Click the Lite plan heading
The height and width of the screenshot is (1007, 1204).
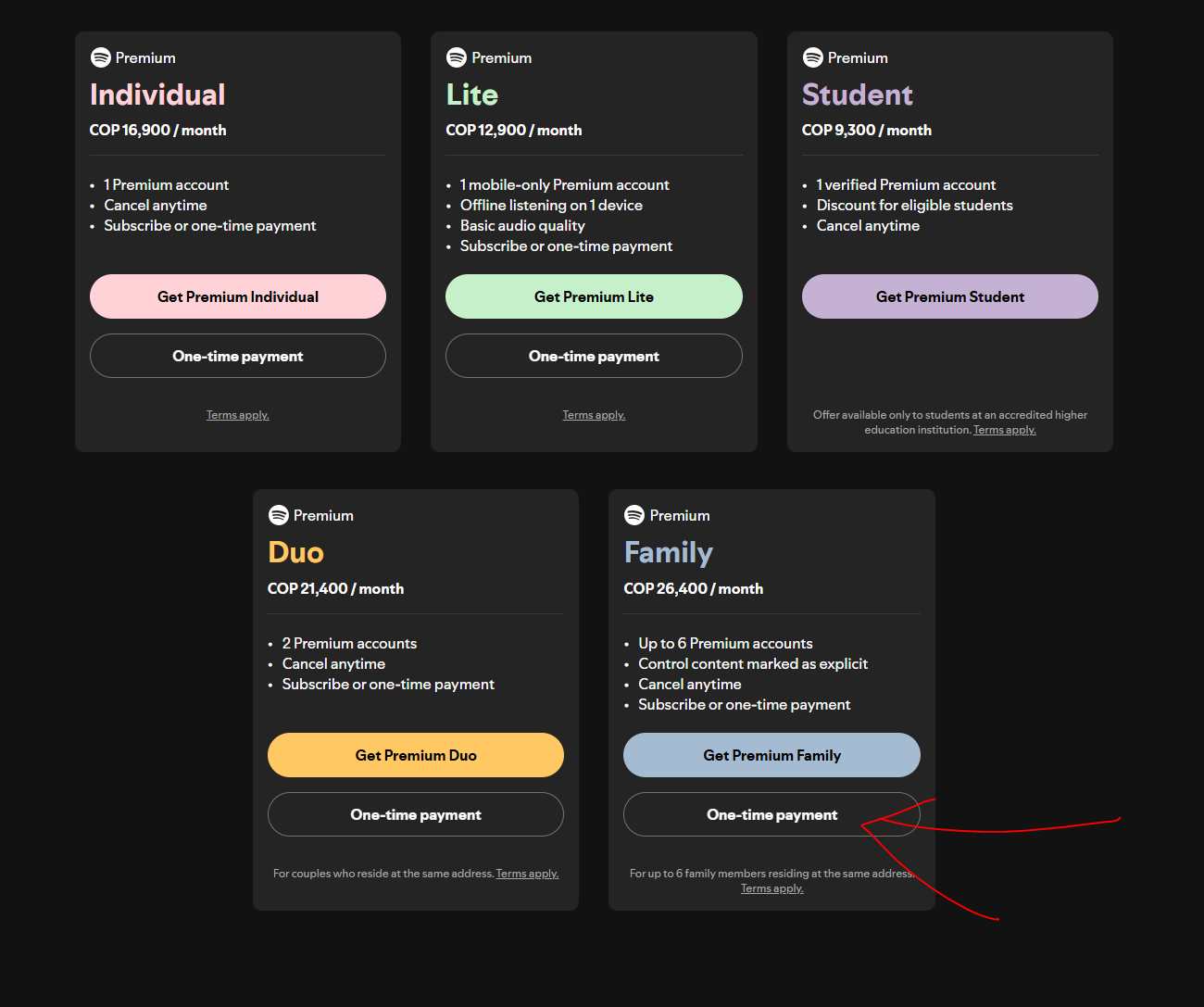[x=472, y=94]
